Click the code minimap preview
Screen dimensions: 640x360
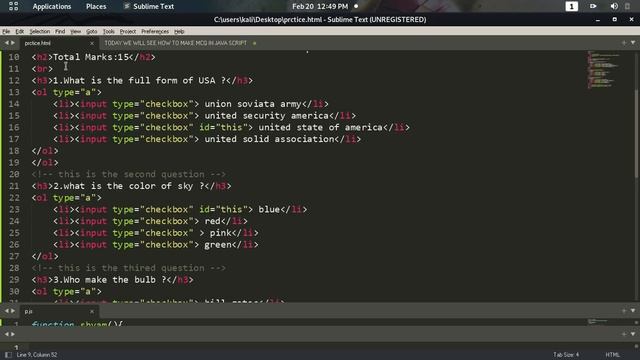point(604,69)
